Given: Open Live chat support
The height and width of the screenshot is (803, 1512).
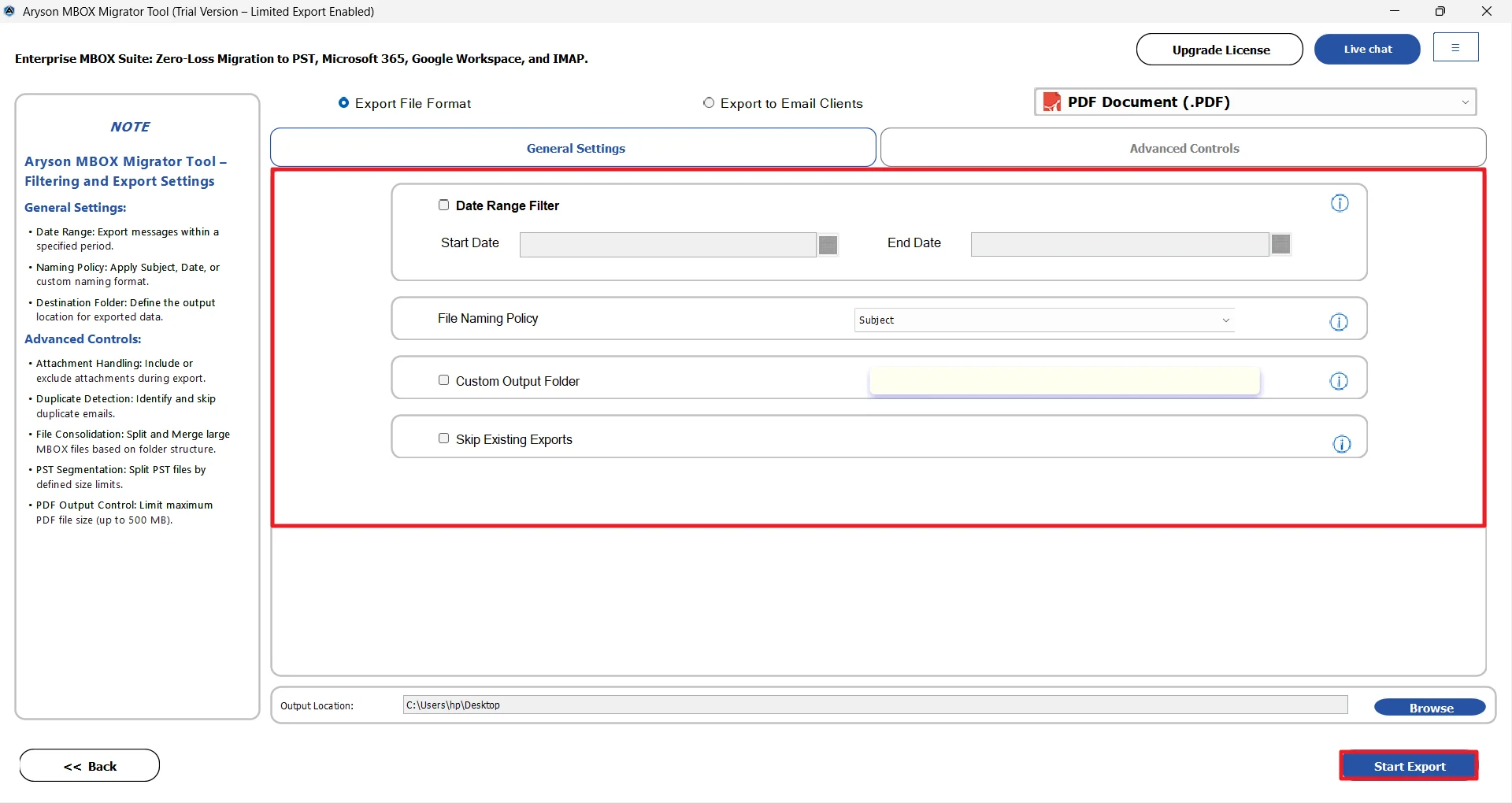Looking at the screenshot, I should point(1367,49).
